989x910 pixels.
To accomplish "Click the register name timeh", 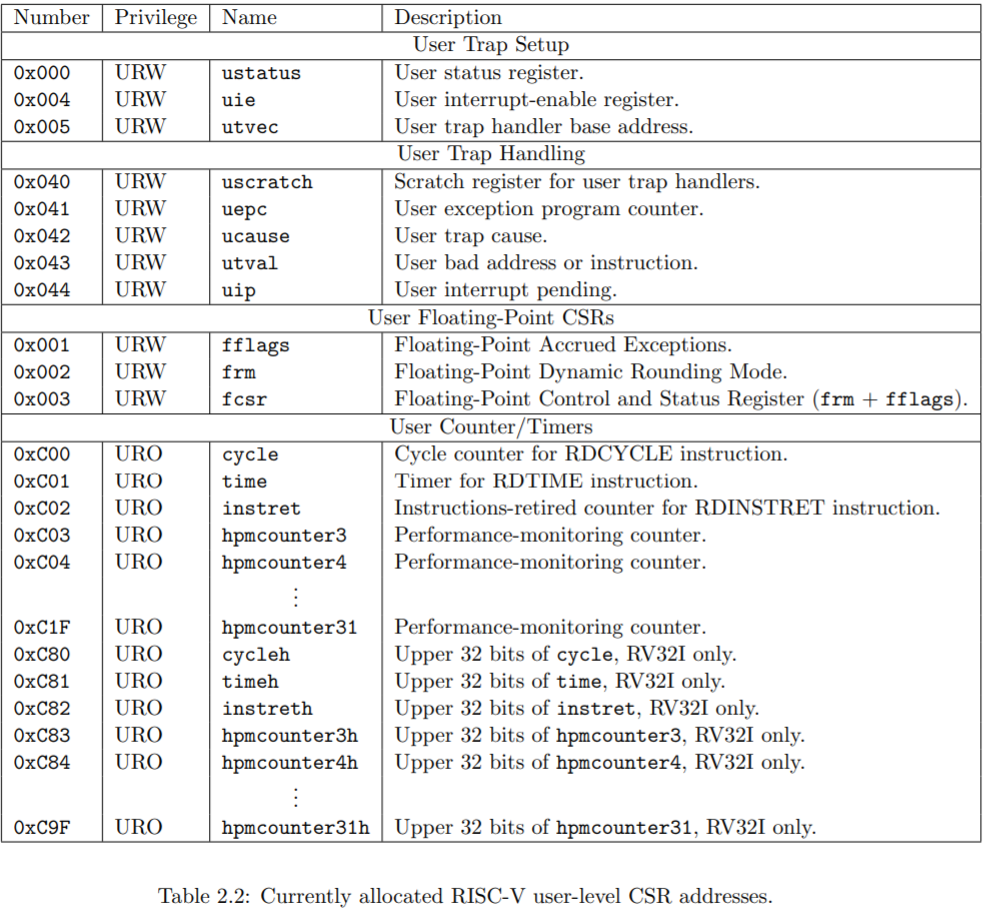I will point(250,682).
